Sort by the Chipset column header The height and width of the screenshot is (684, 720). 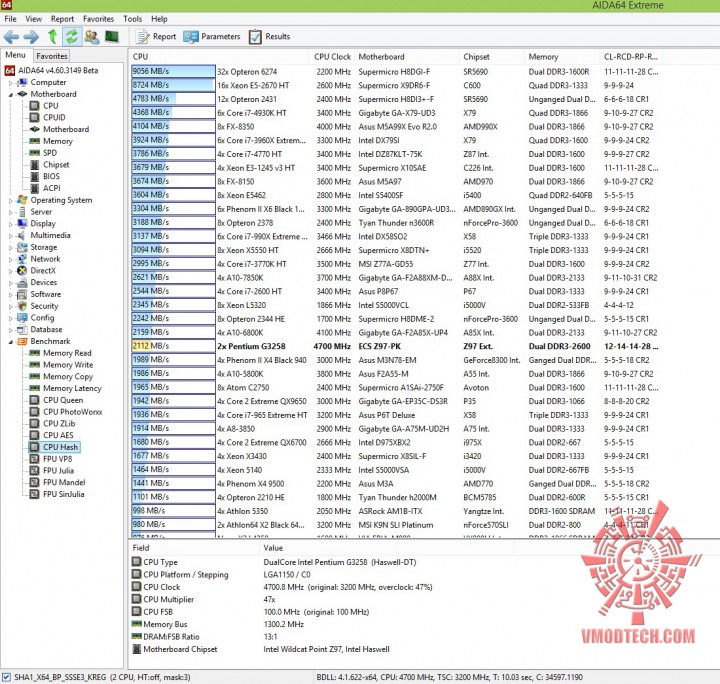point(492,57)
